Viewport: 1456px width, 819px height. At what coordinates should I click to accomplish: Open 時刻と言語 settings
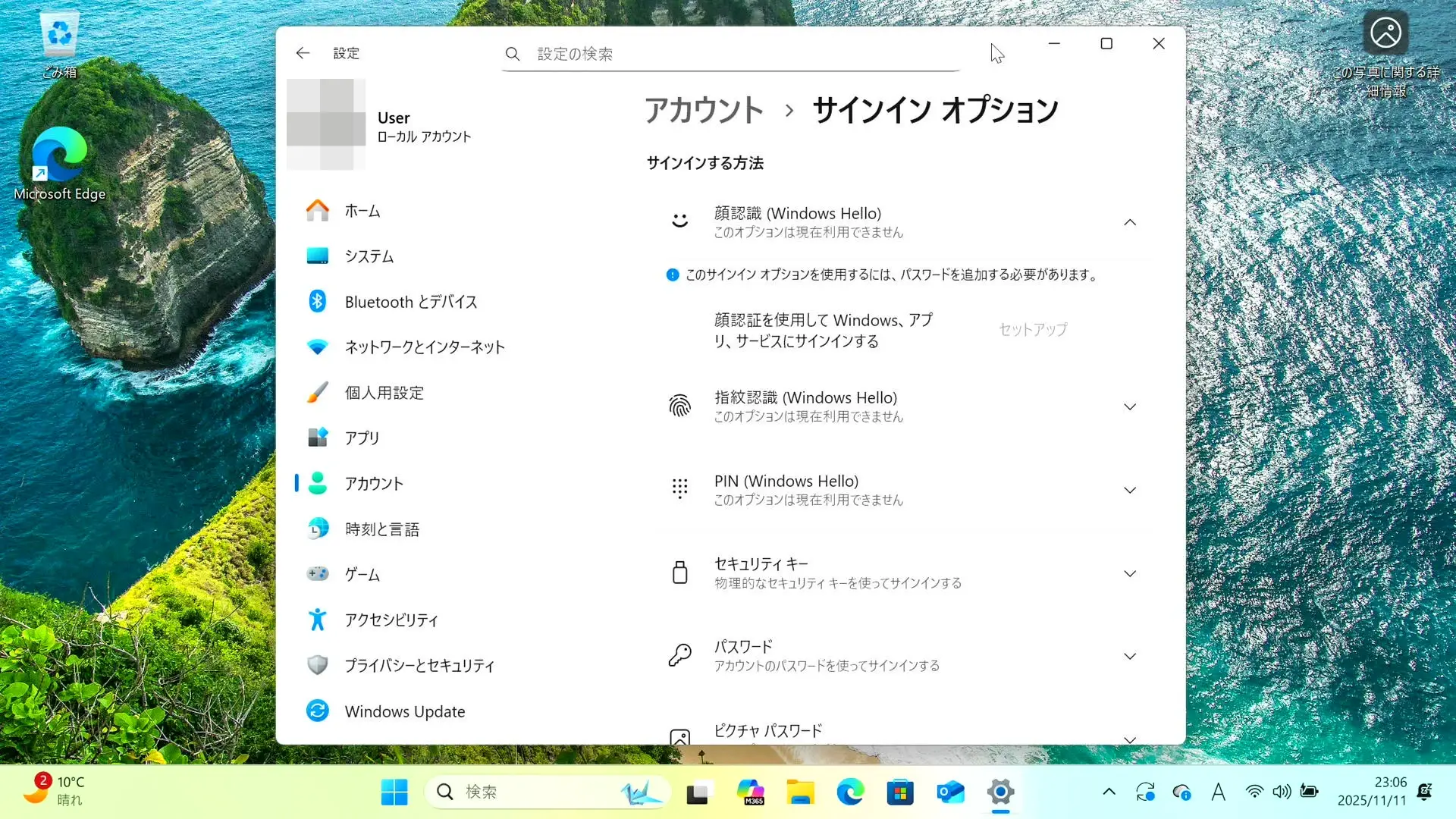[x=381, y=529]
